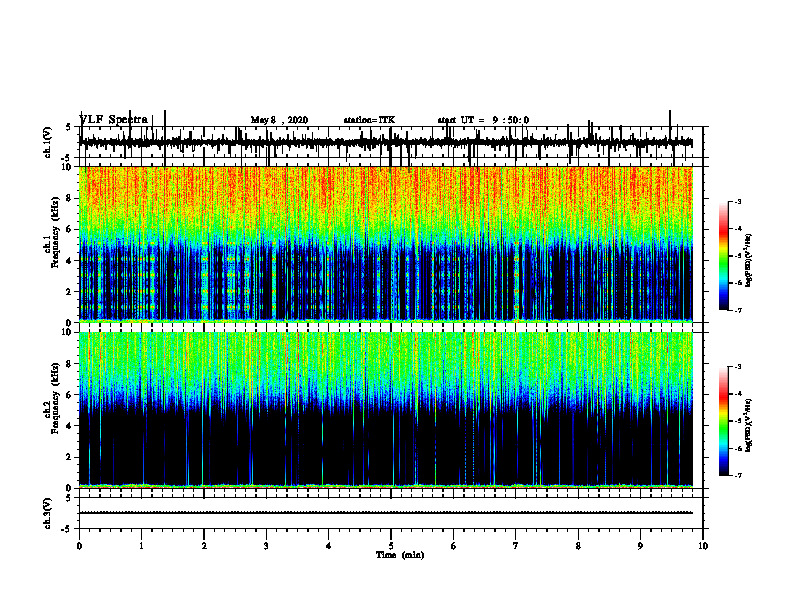This screenshot has width=792, height=612.
Task: Click the ch.2 spectrogram color bar
Action: click(724, 421)
